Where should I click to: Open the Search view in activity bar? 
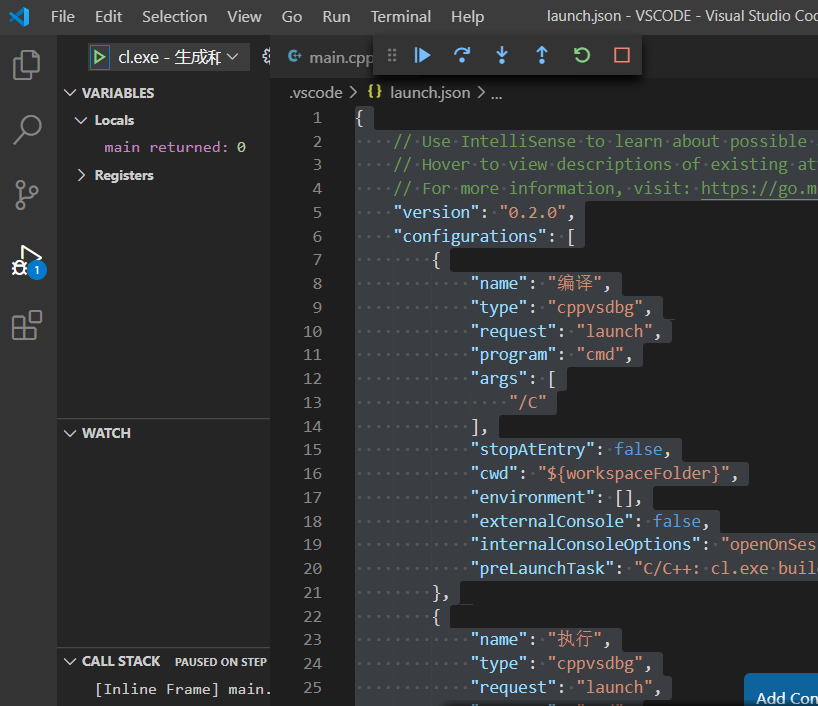tap(27, 129)
